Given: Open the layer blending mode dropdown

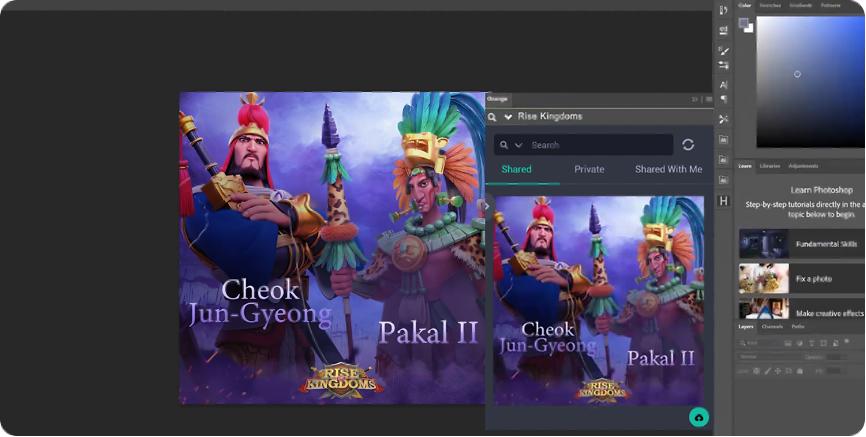Looking at the screenshot, I should [768, 357].
